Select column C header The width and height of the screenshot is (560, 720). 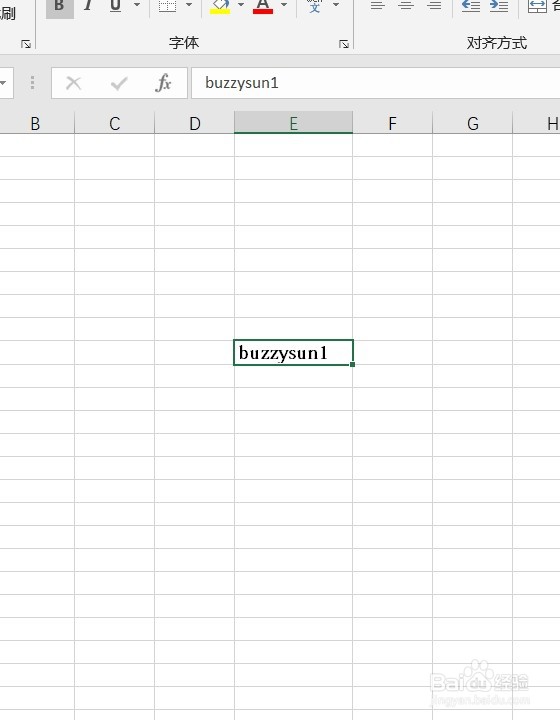pyautogui.click(x=115, y=123)
